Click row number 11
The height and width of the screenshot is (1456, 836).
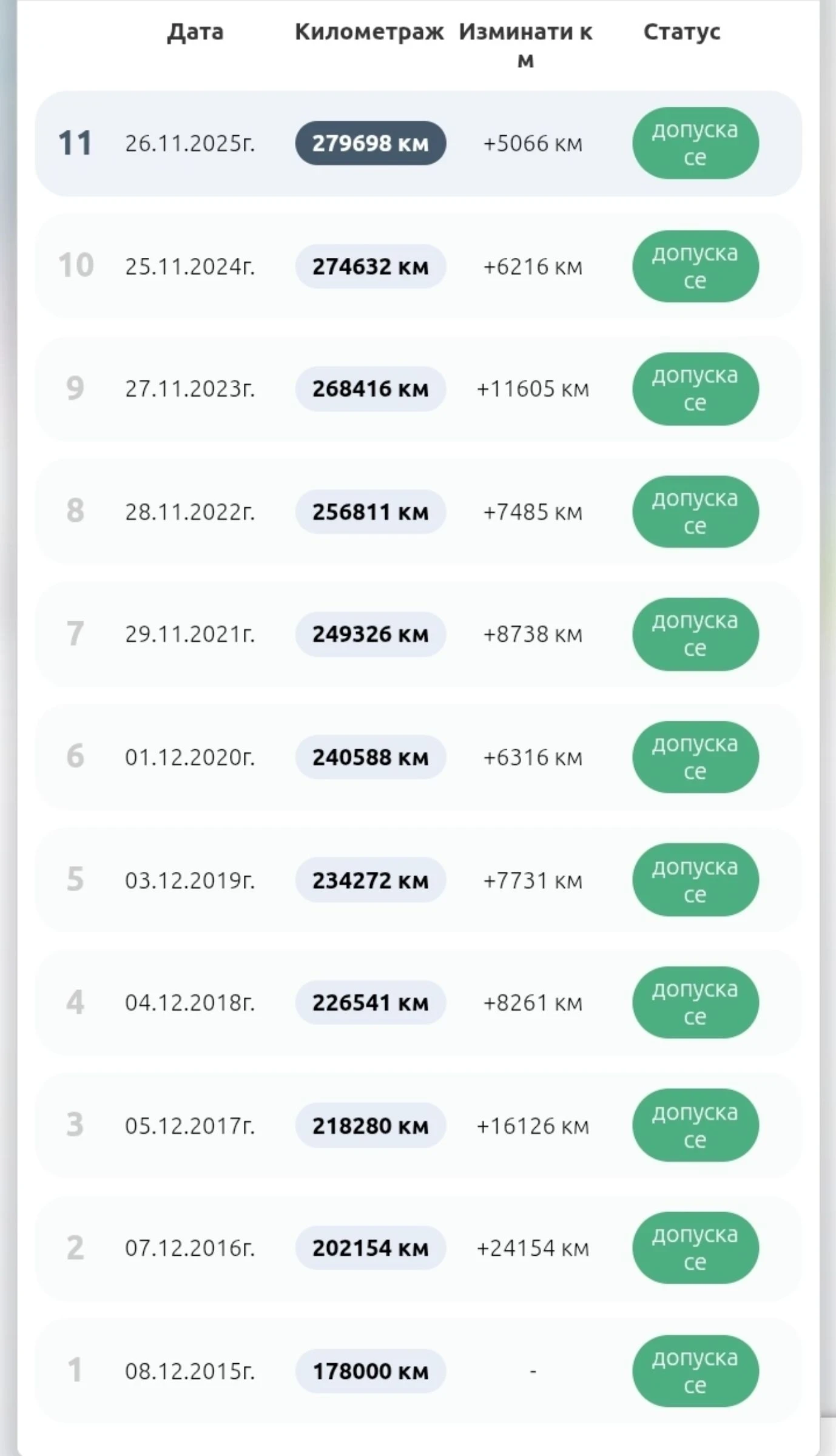pos(75,143)
